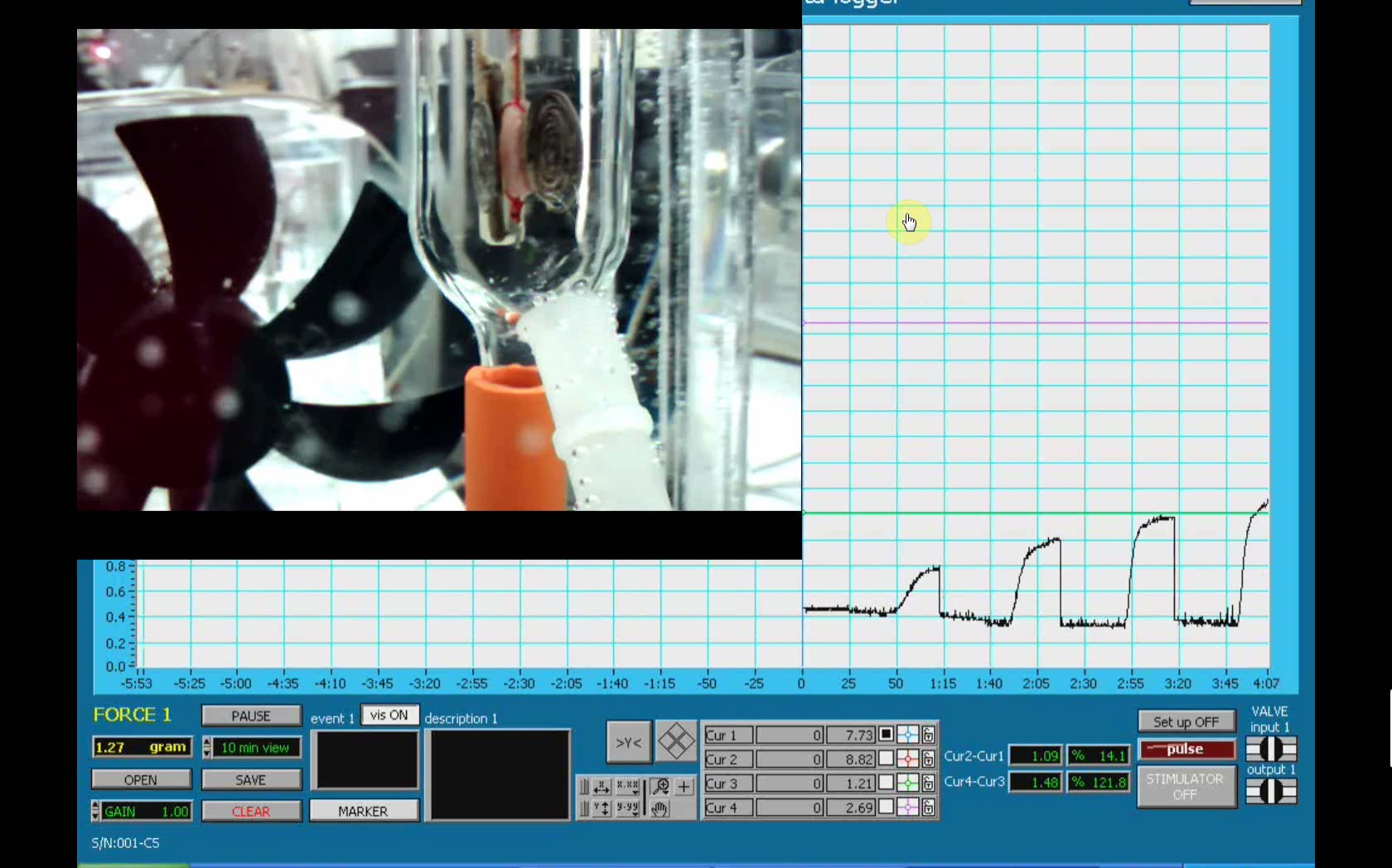Open the x.xx X-axis format dropdown

628,787
